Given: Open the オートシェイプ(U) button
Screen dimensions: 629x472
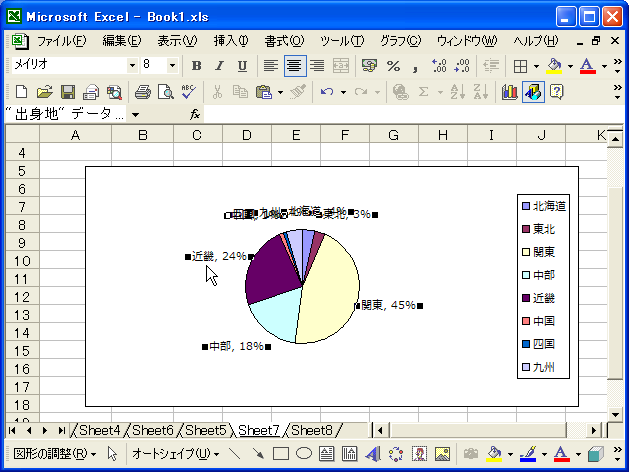Looking at the screenshot, I should (175, 454).
